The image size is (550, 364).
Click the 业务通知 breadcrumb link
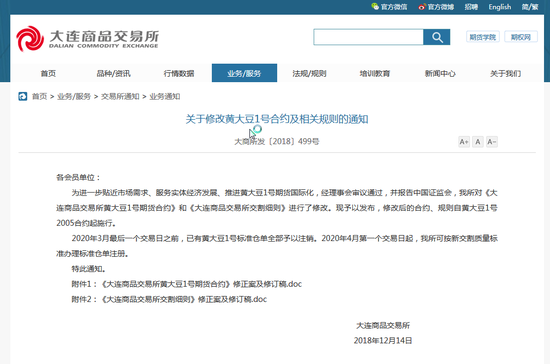click(165, 96)
